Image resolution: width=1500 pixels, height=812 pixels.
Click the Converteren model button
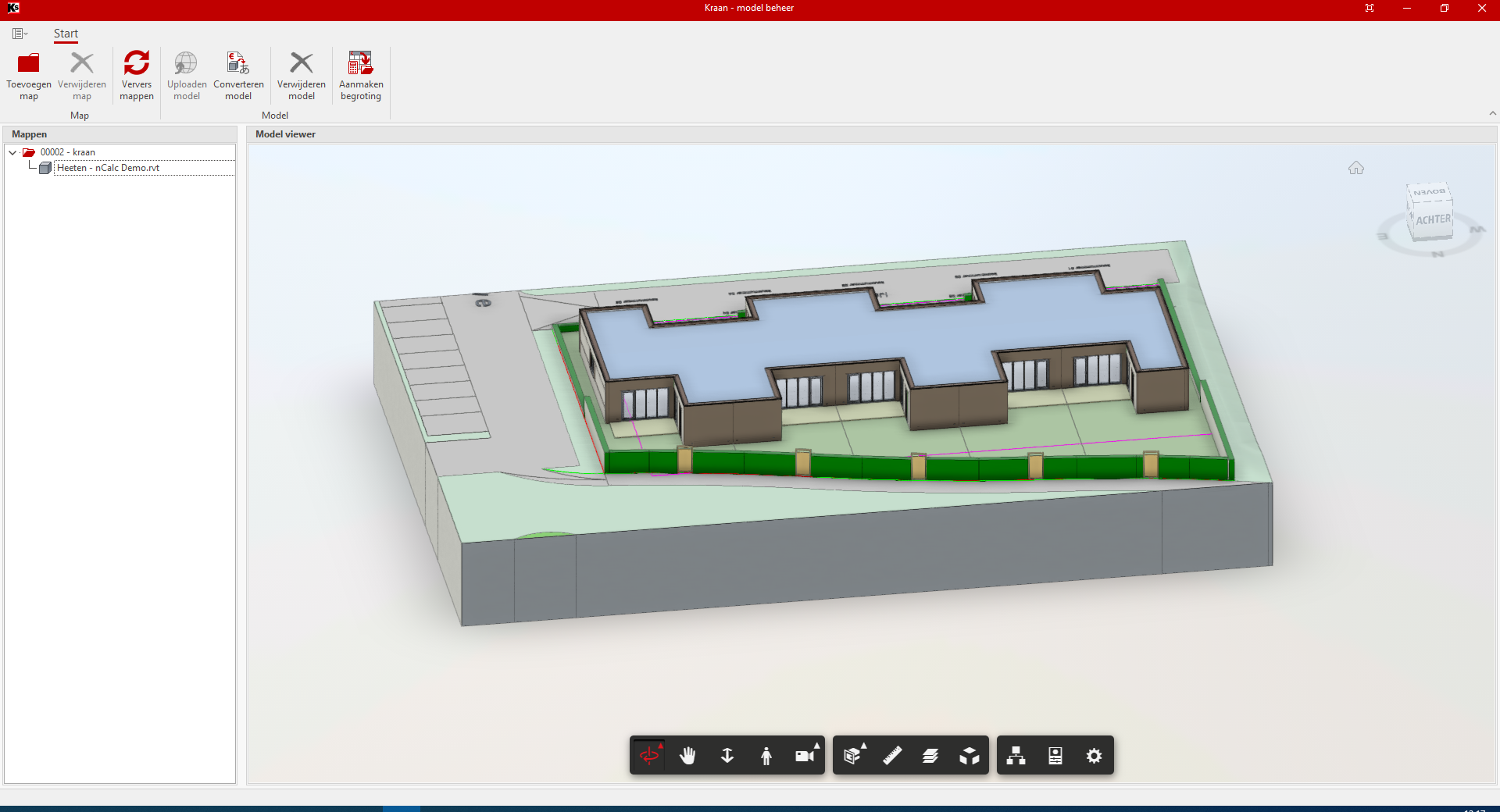point(237,75)
